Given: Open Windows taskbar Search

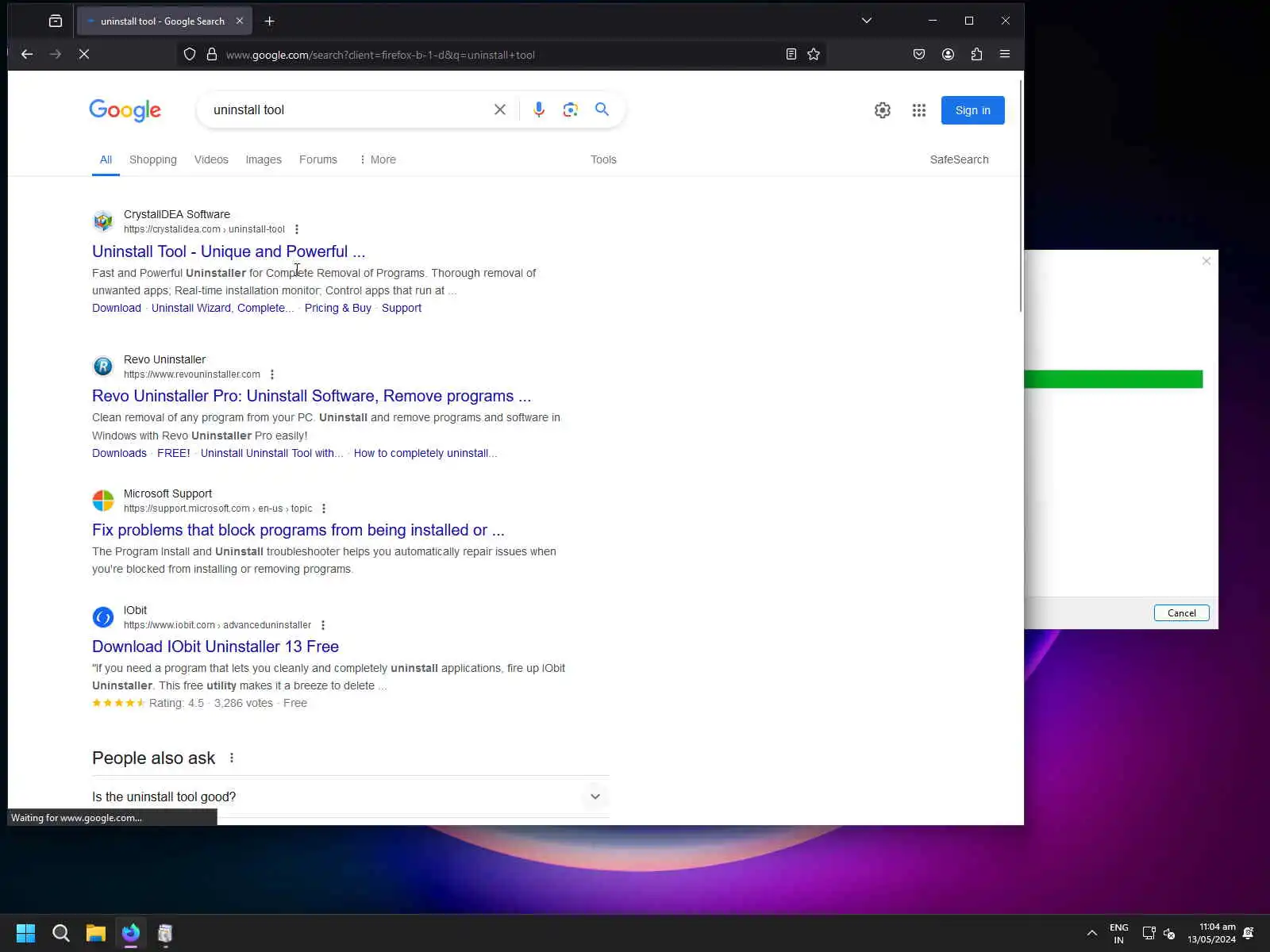Looking at the screenshot, I should tap(61, 933).
